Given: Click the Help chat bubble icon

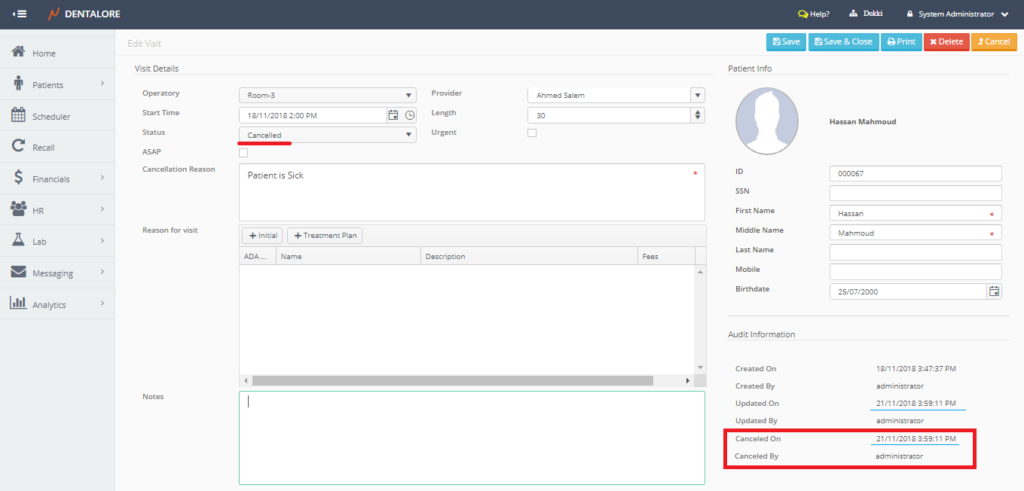Looking at the screenshot, I should (x=802, y=14).
